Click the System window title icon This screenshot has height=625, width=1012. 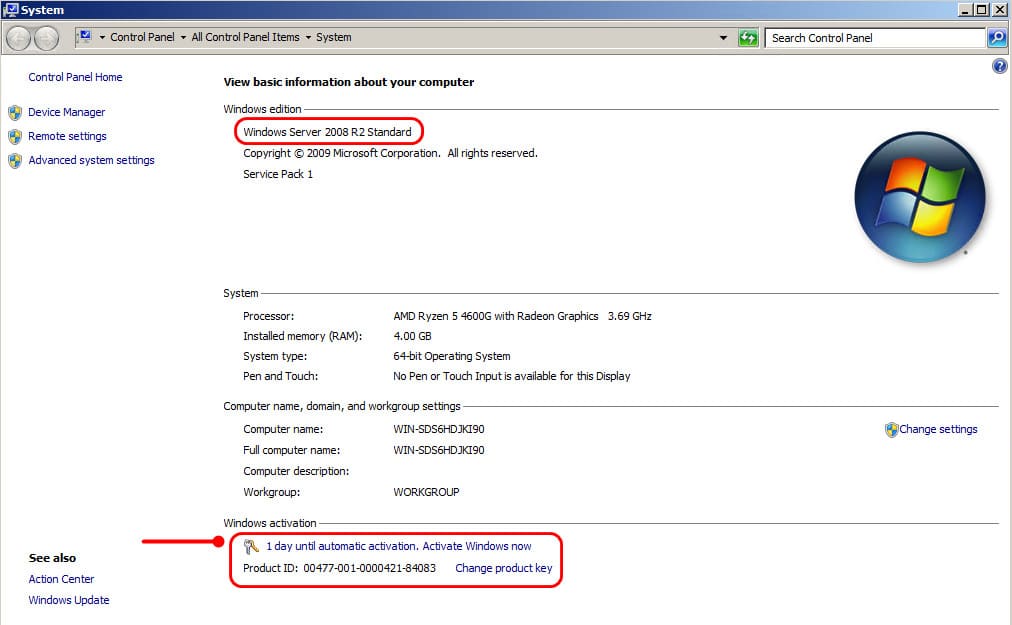coord(10,10)
